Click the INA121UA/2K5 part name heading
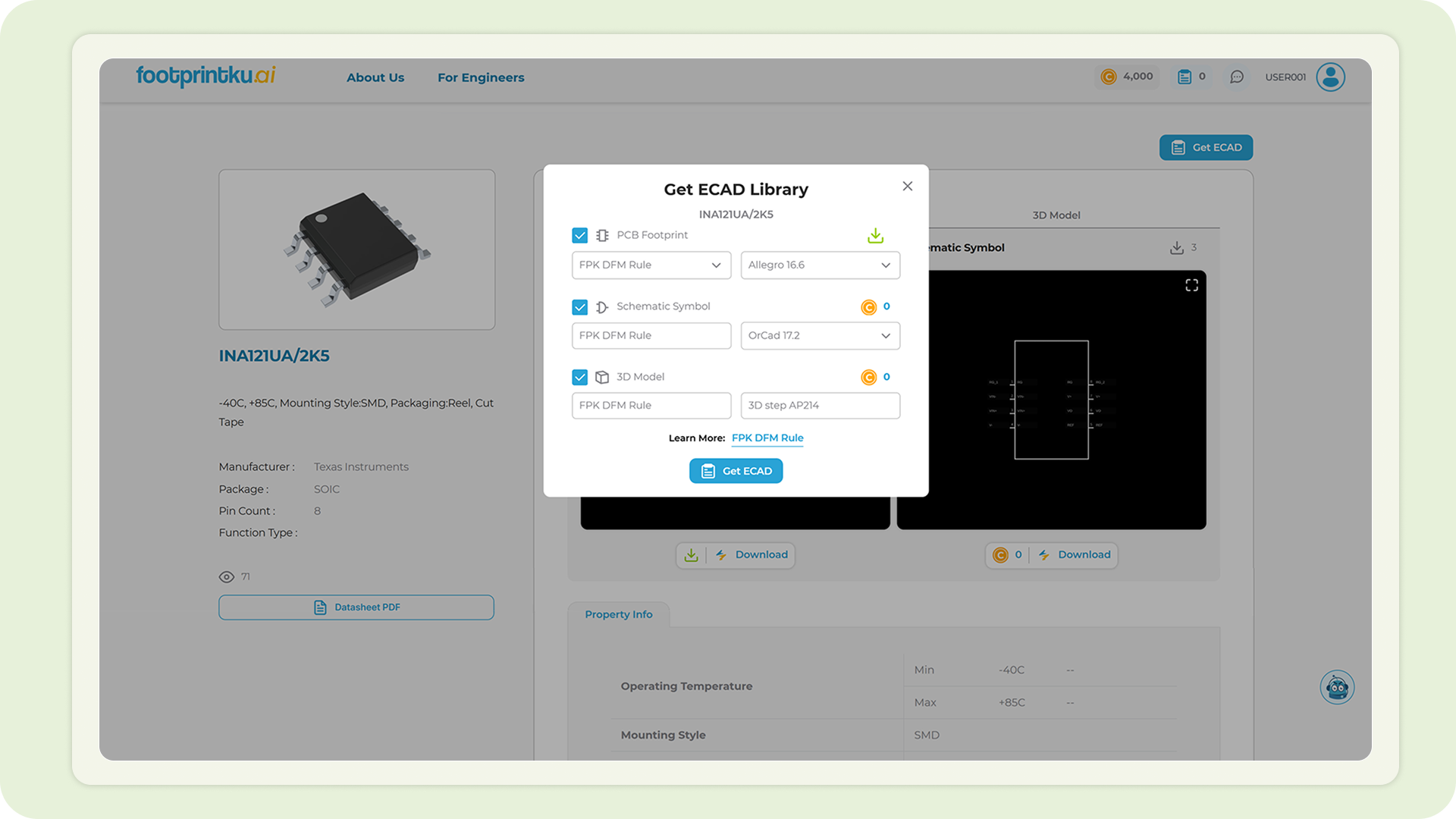The height and width of the screenshot is (819, 1456). 275,356
